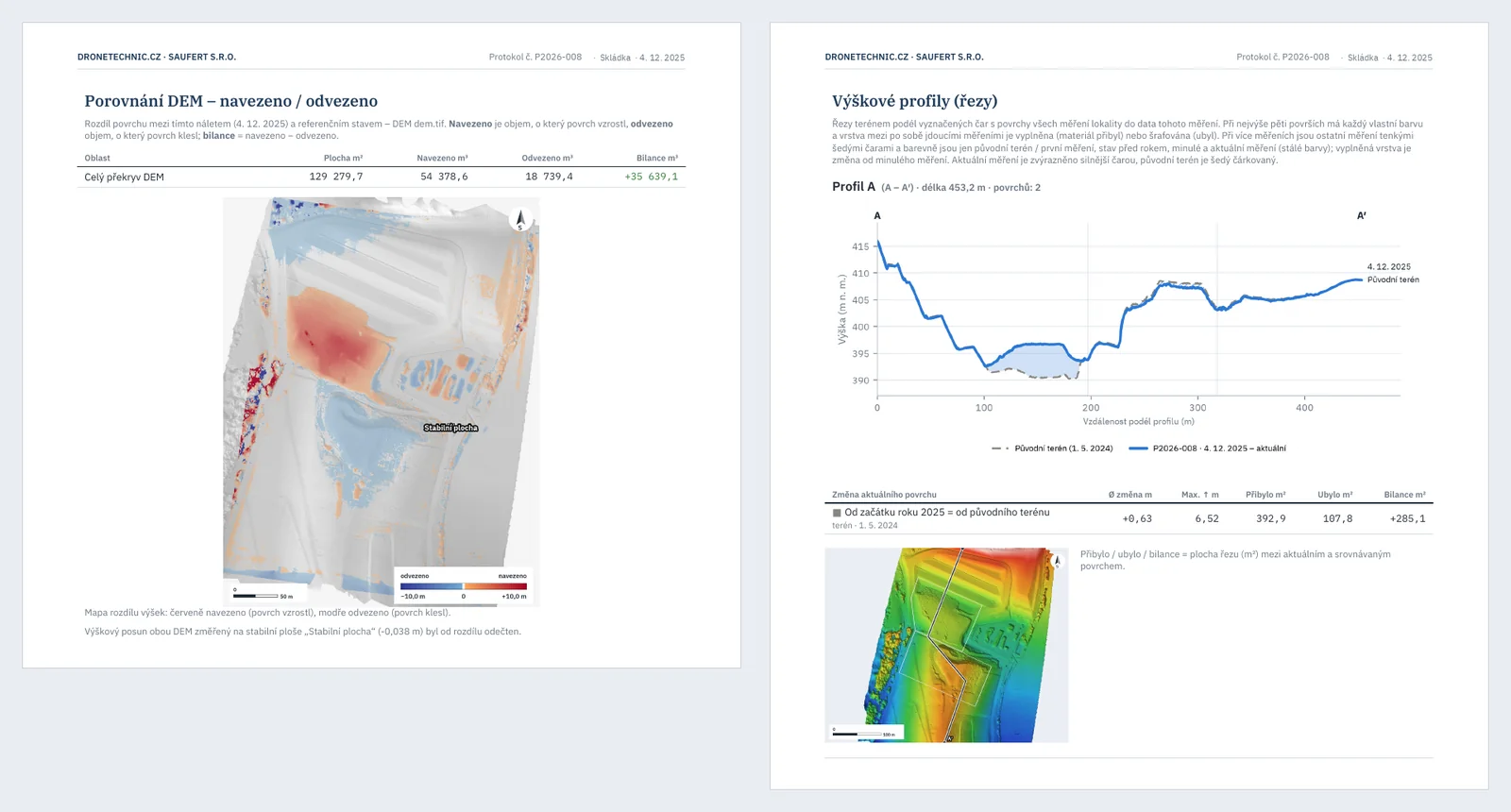Click the max change value '6,52'

point(1207,518)
